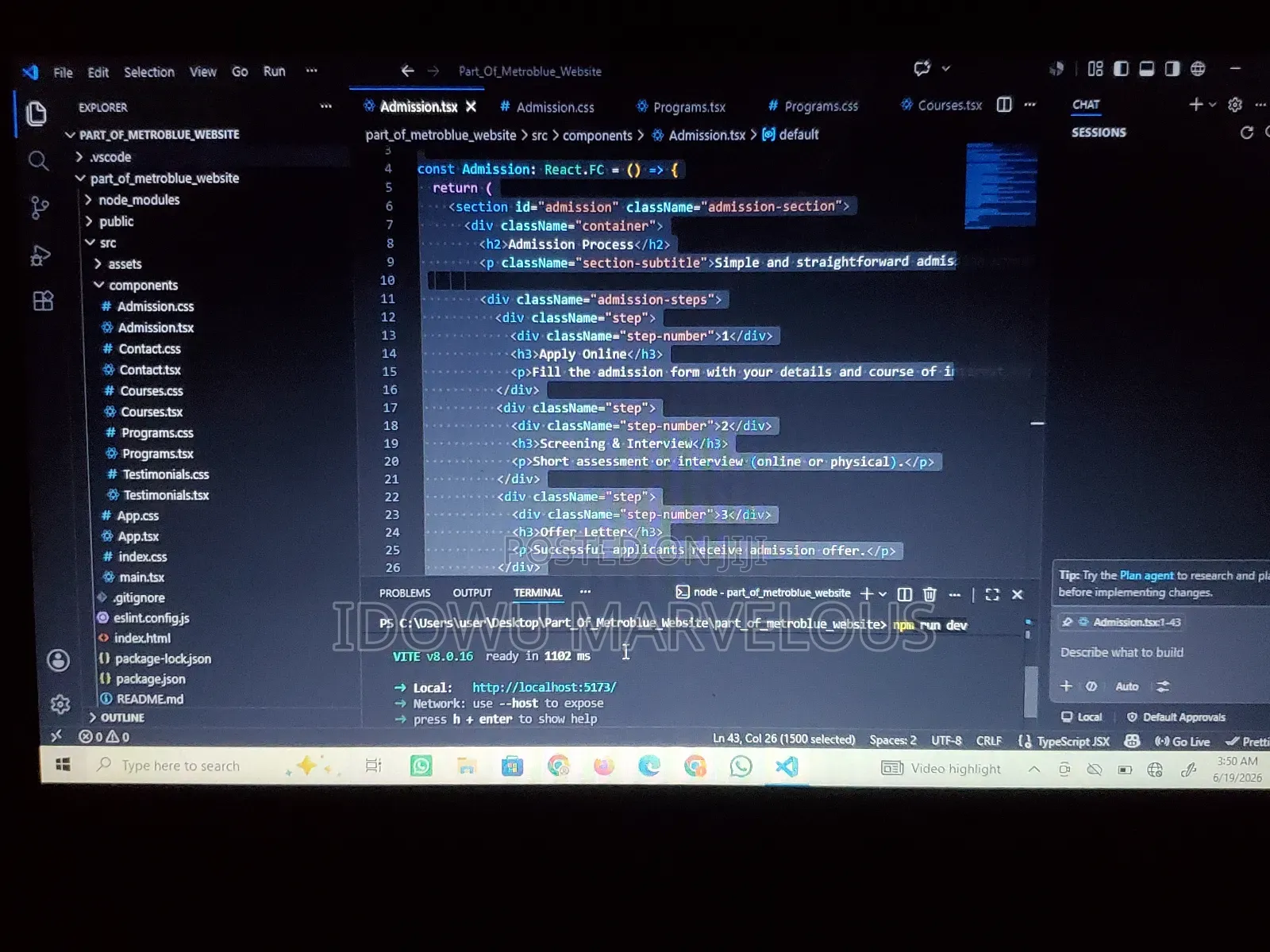
Task: Add context with chat plus button
Action: [1066, 686]
